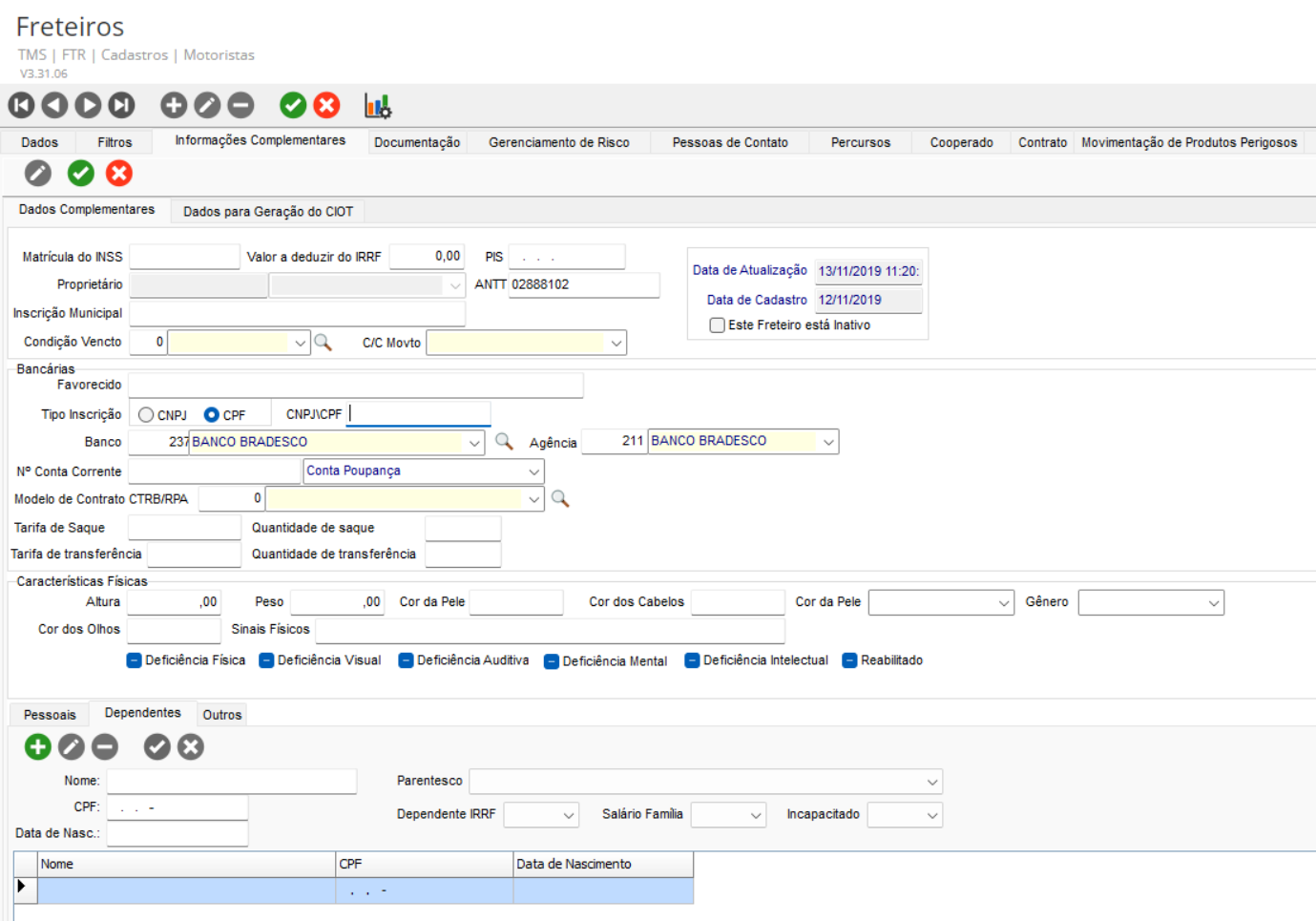
Task: Click magnifier beside Modelo de Contrato
Action: pyautogui.click(x=560, y=499)
